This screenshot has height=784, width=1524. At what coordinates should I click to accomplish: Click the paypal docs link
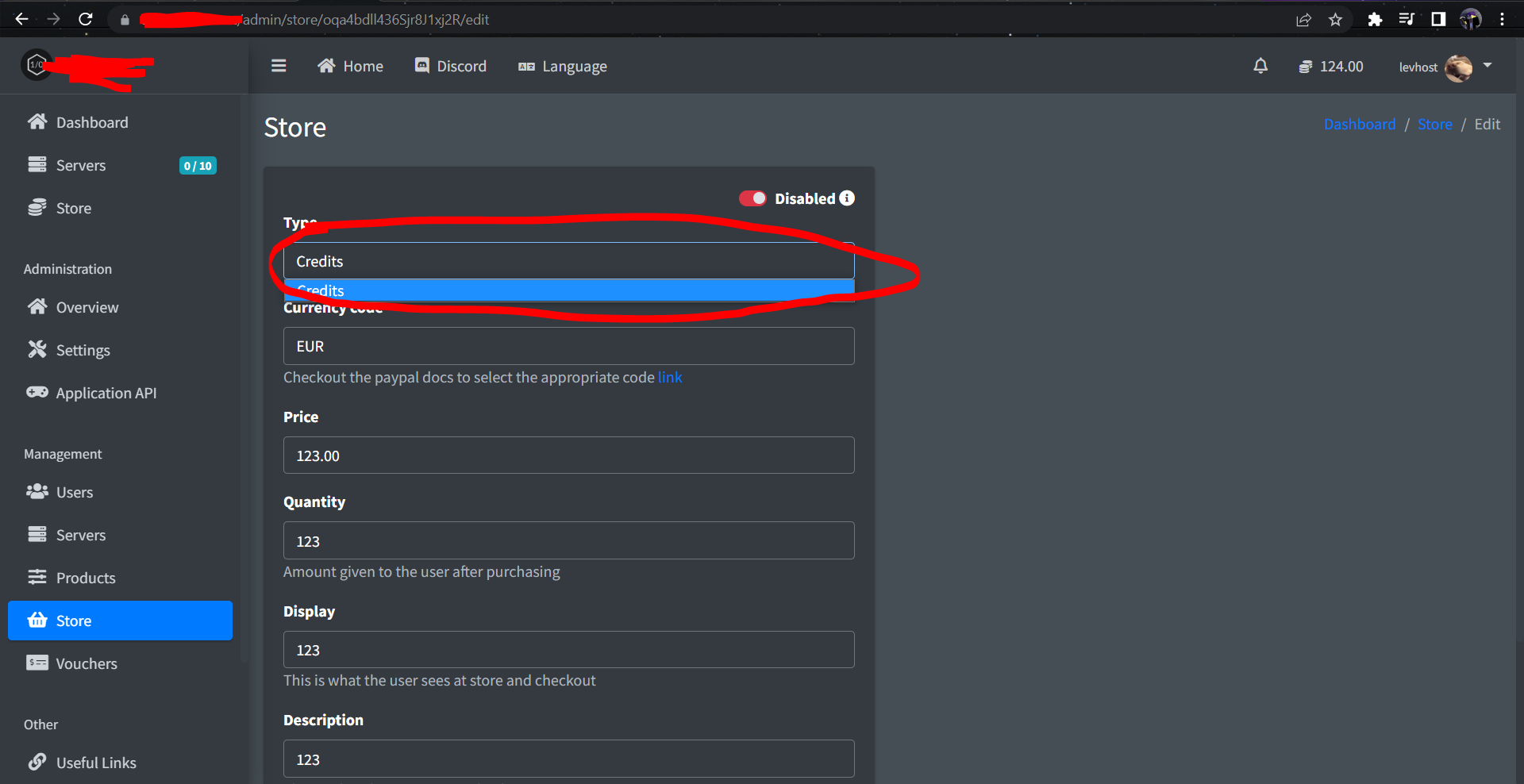point(670,377)
